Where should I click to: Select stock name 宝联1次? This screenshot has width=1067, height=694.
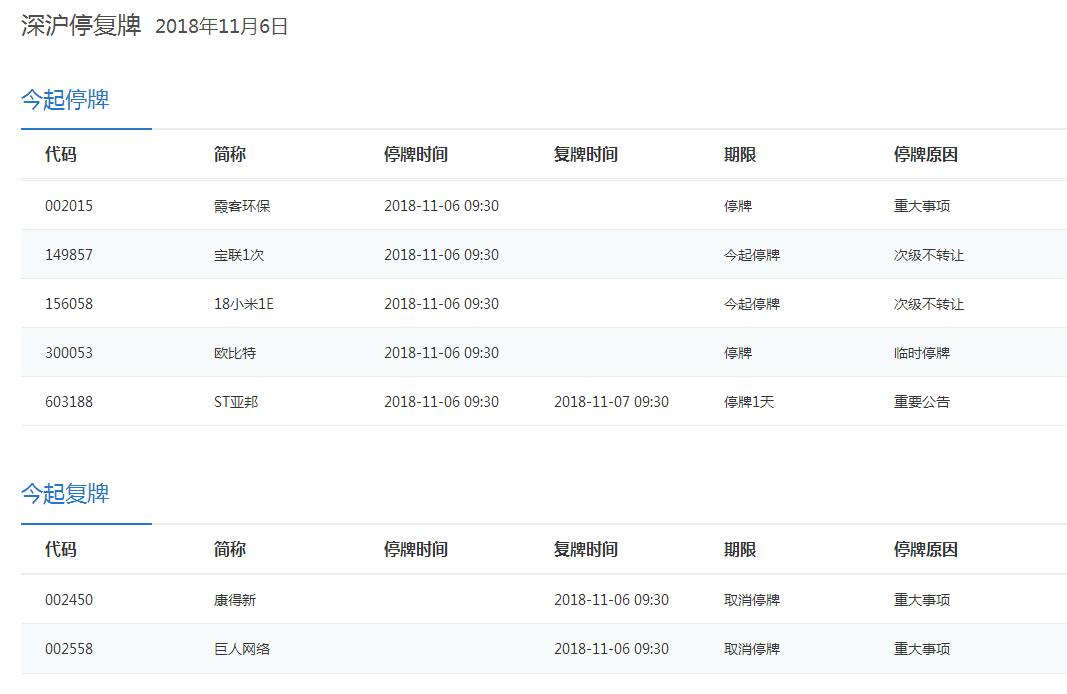pos(239,255)
